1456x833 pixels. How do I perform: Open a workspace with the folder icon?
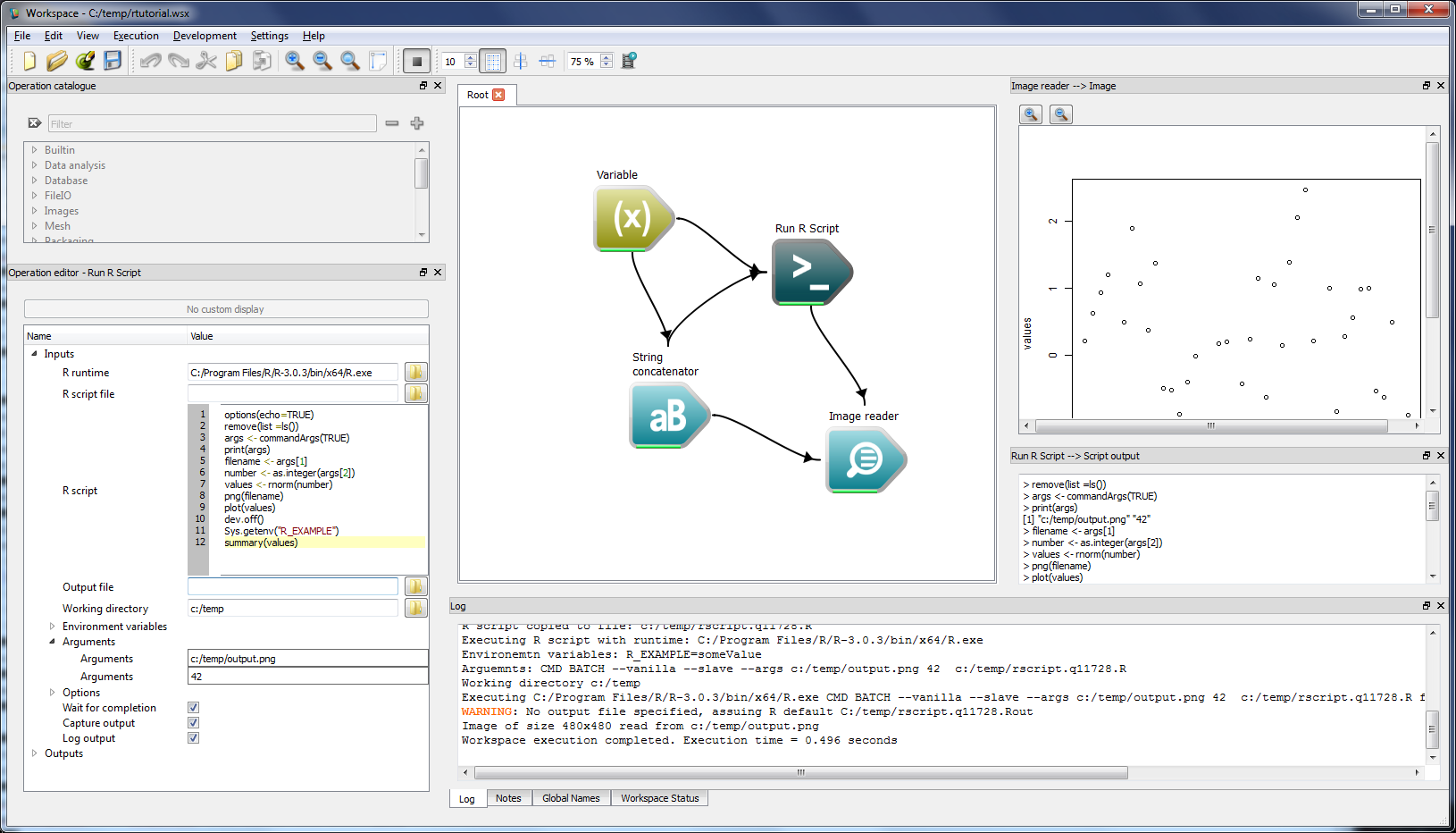tap(56, 61)
